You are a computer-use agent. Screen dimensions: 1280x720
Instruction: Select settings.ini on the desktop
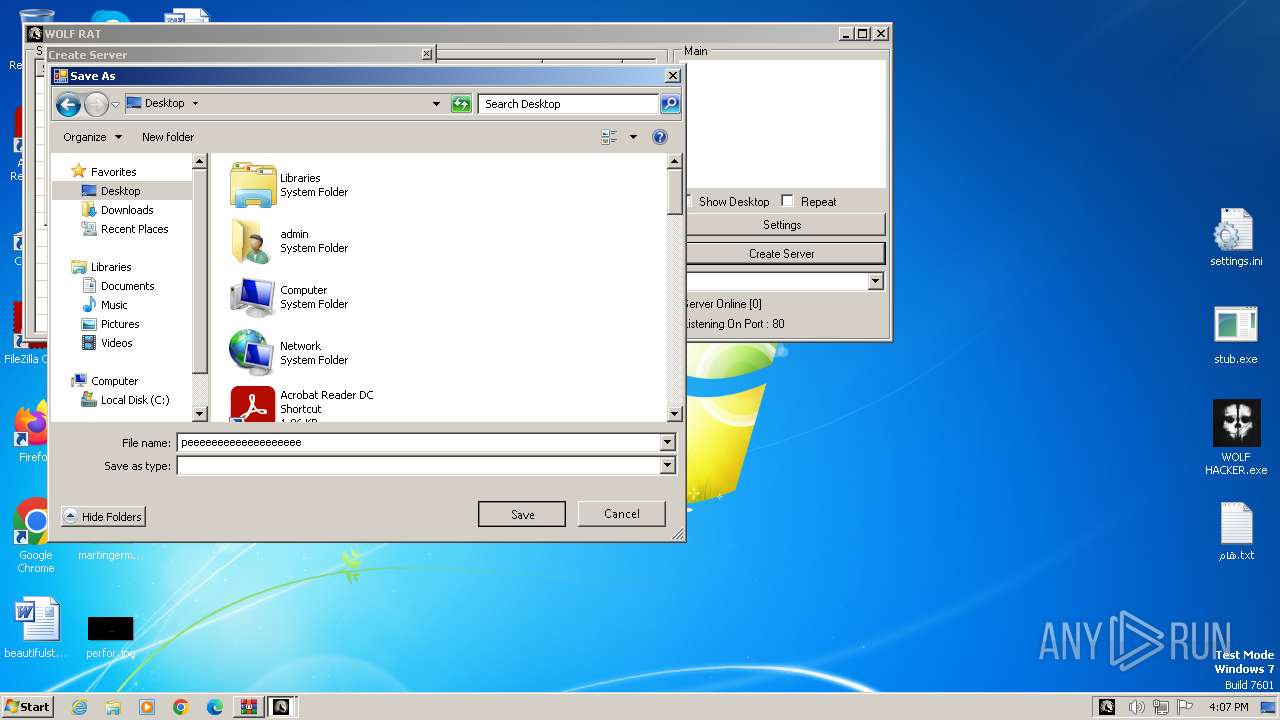point(1235,238)
